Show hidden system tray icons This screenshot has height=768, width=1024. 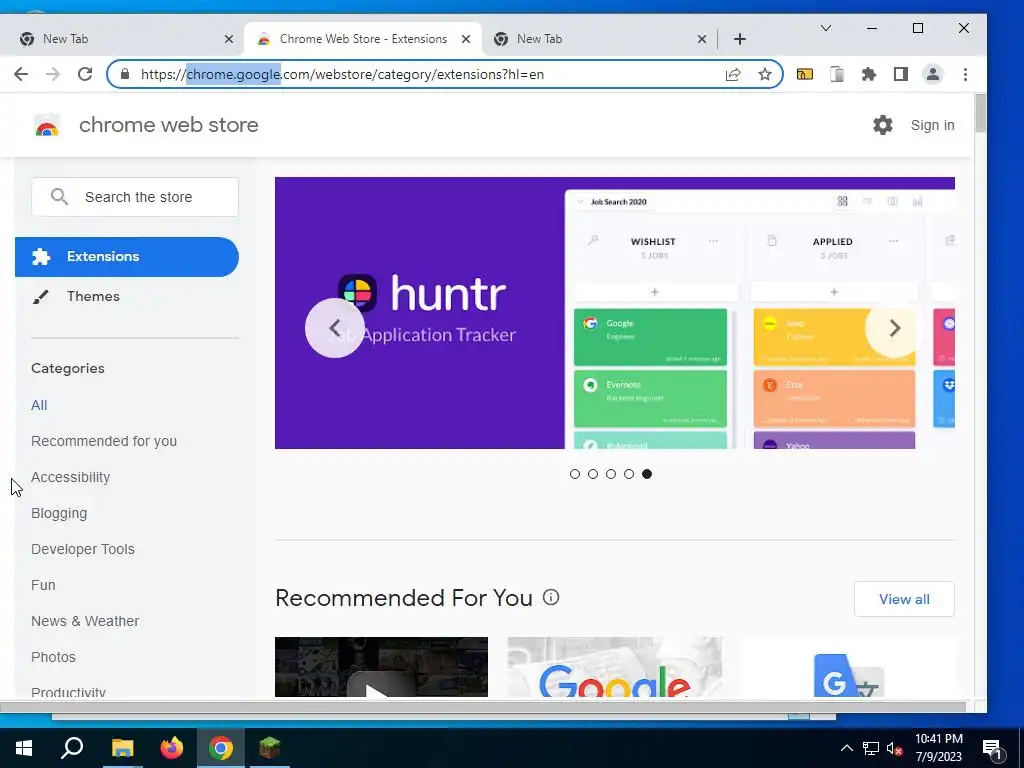click(846, 748)
